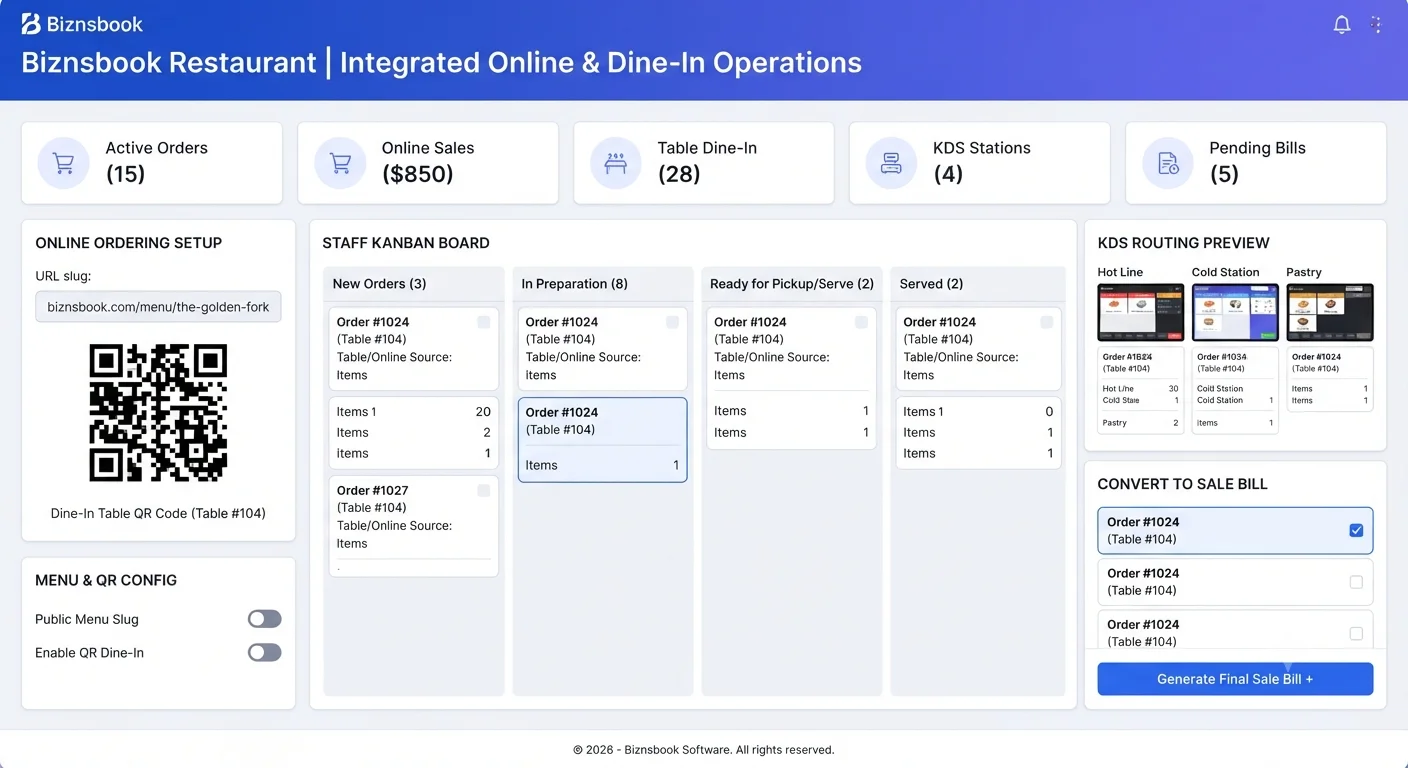
Task: Uncheck the checked order in Convert to Sale Bill
Action: [x=1356, y=530]
